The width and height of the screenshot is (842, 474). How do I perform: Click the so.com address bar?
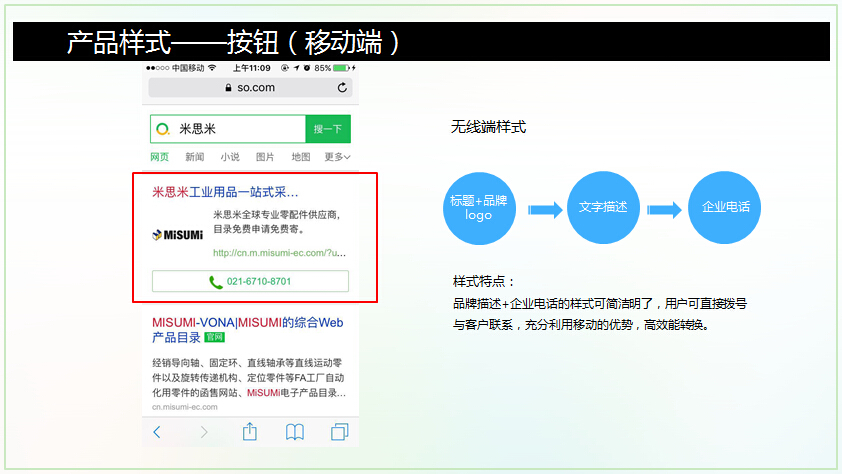[x=250, y=88]
